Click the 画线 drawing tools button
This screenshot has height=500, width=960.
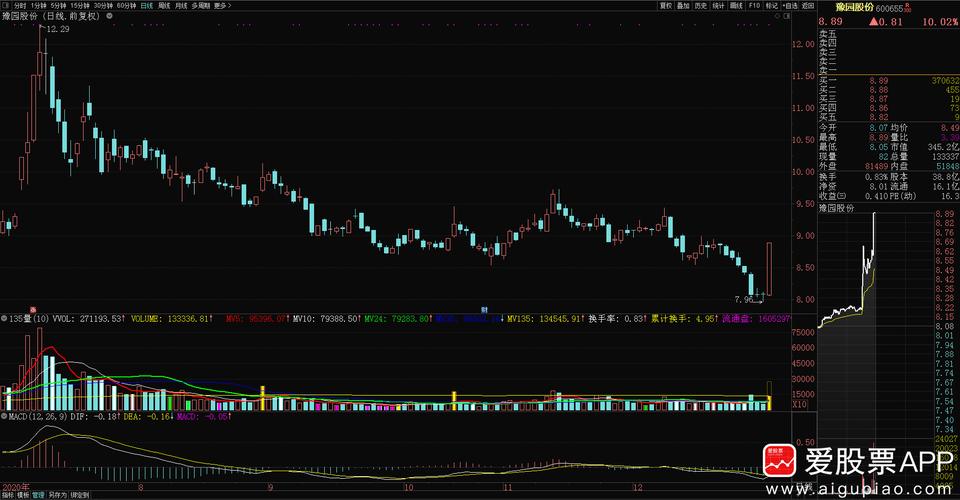(737, 6)
